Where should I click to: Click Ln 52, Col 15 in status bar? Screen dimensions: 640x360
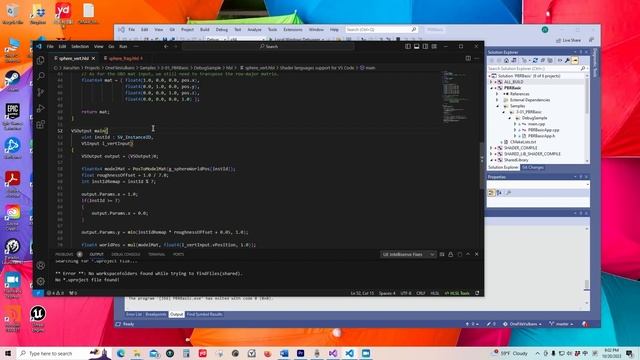coord(362,293)
